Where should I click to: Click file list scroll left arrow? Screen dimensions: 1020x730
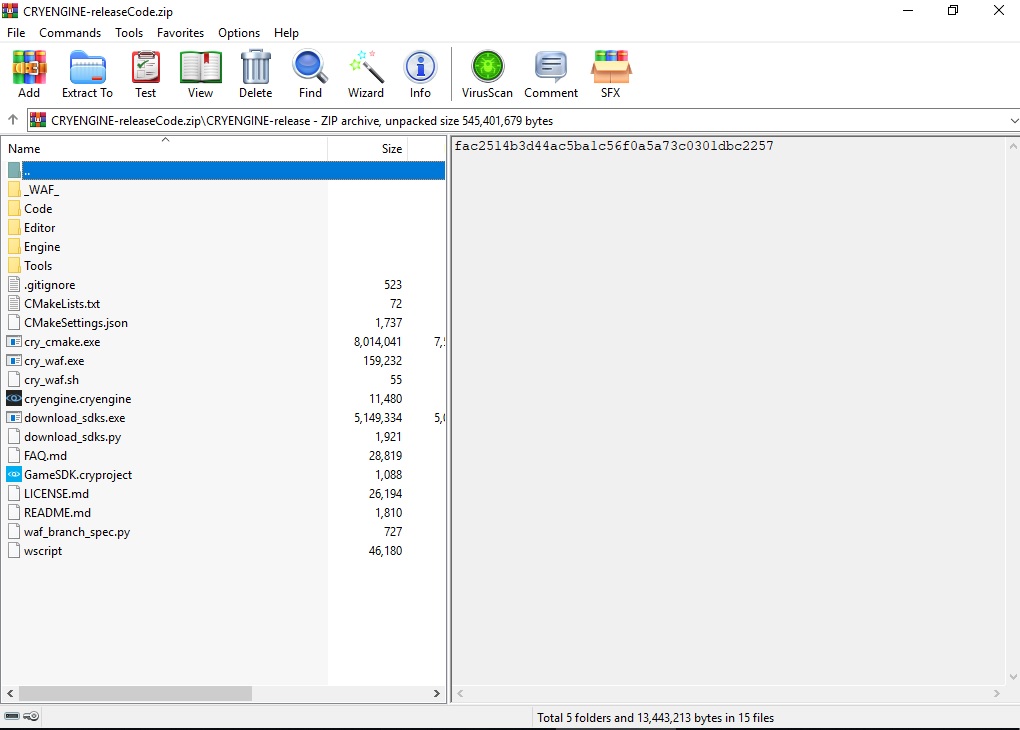[10, 694]
